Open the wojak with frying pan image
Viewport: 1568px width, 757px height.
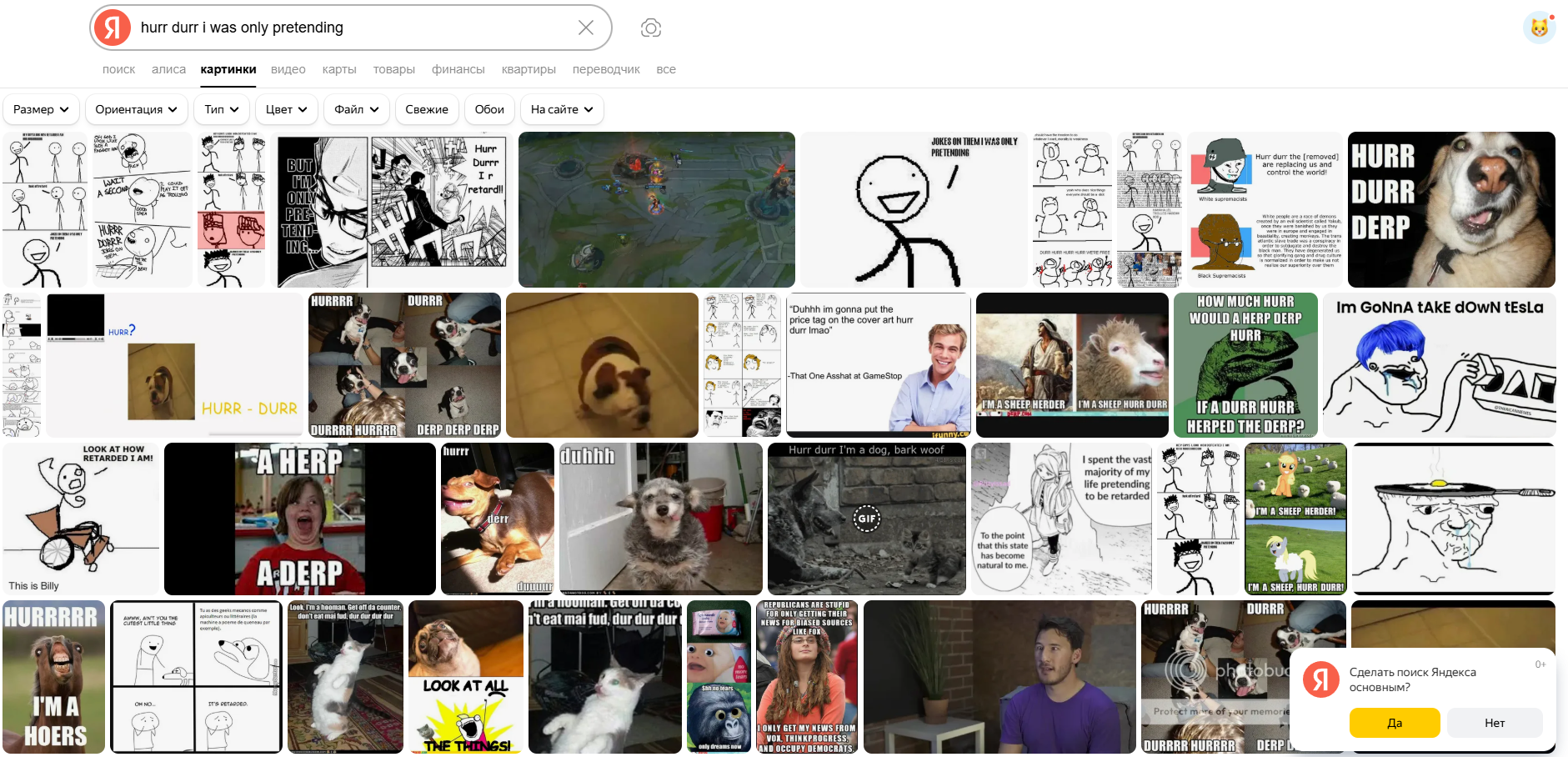tap(1454, 519)
